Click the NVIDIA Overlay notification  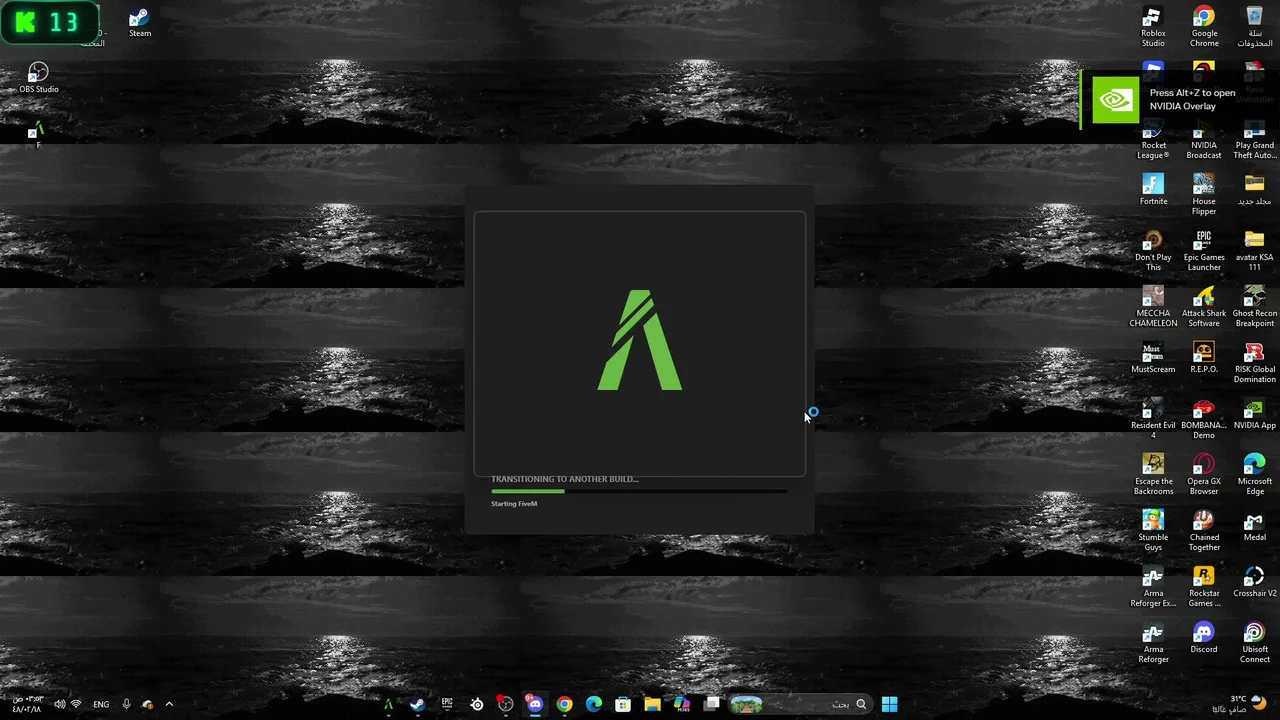[1180, 99]
